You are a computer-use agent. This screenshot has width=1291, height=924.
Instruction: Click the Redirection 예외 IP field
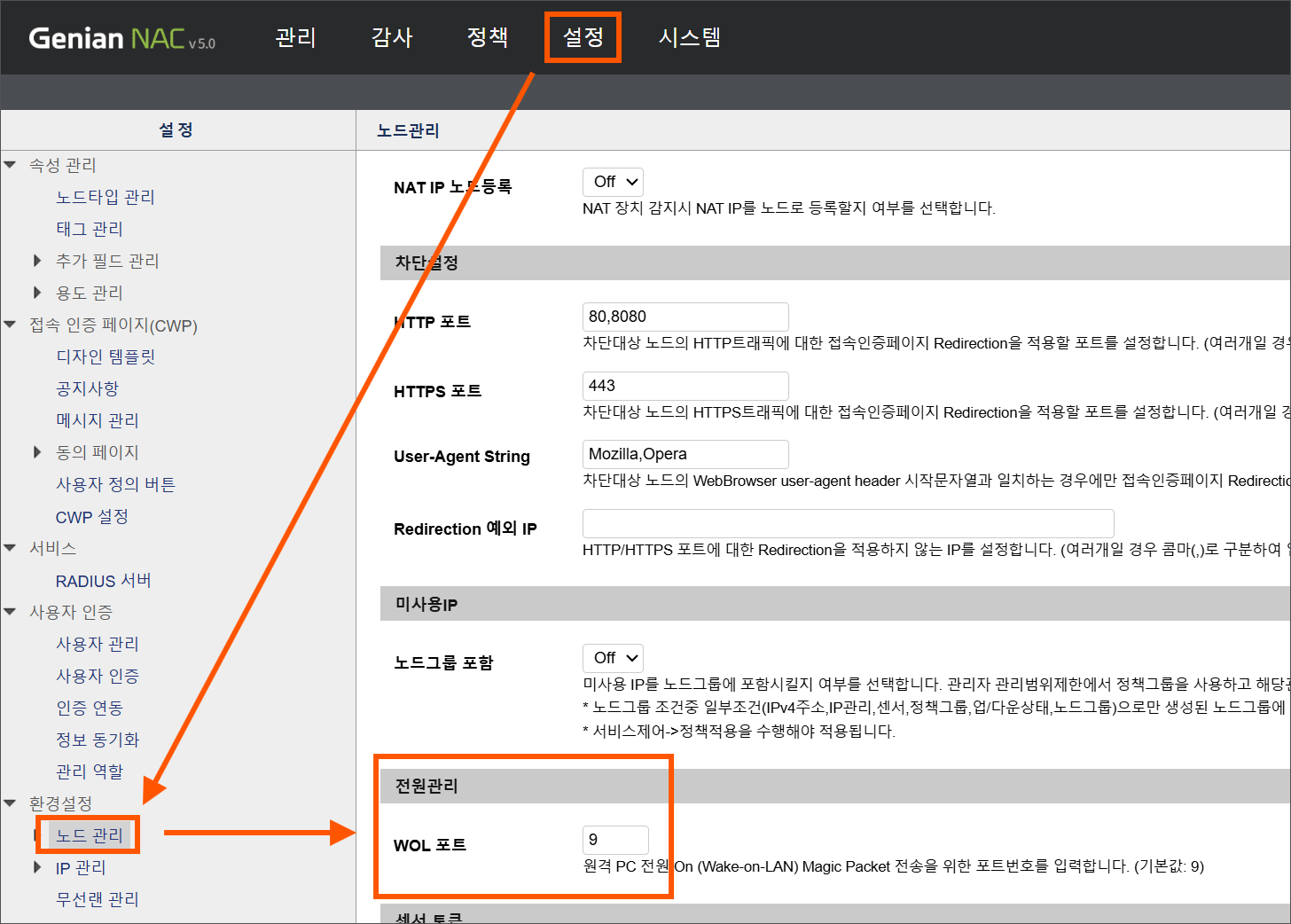click(x=847, y=523)
